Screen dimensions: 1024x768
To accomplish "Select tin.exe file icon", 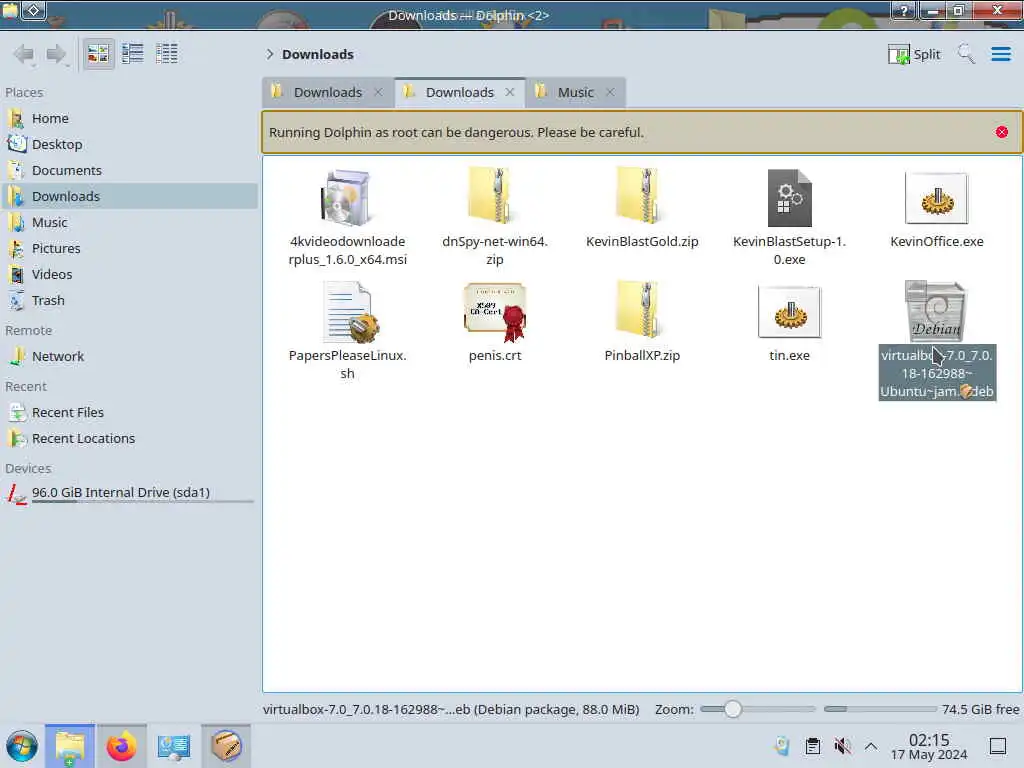I will click(x=789, y=312).
